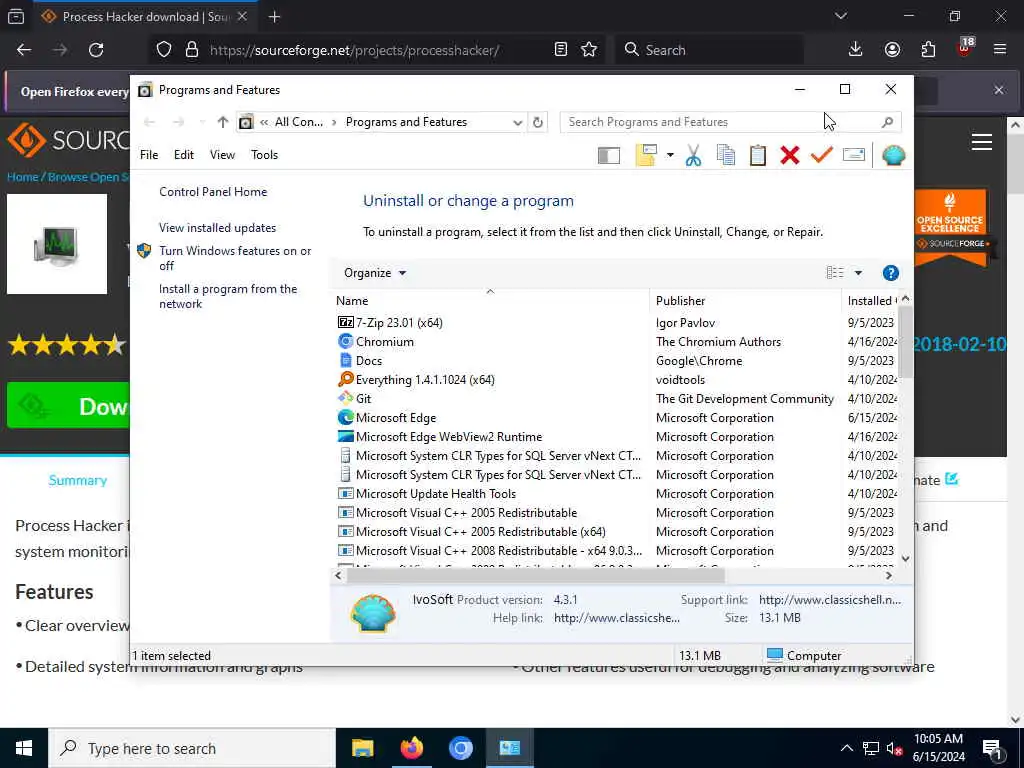Go up one level with up arrow
Viewport: 1024px width, 768px height.
pos(223,122)
